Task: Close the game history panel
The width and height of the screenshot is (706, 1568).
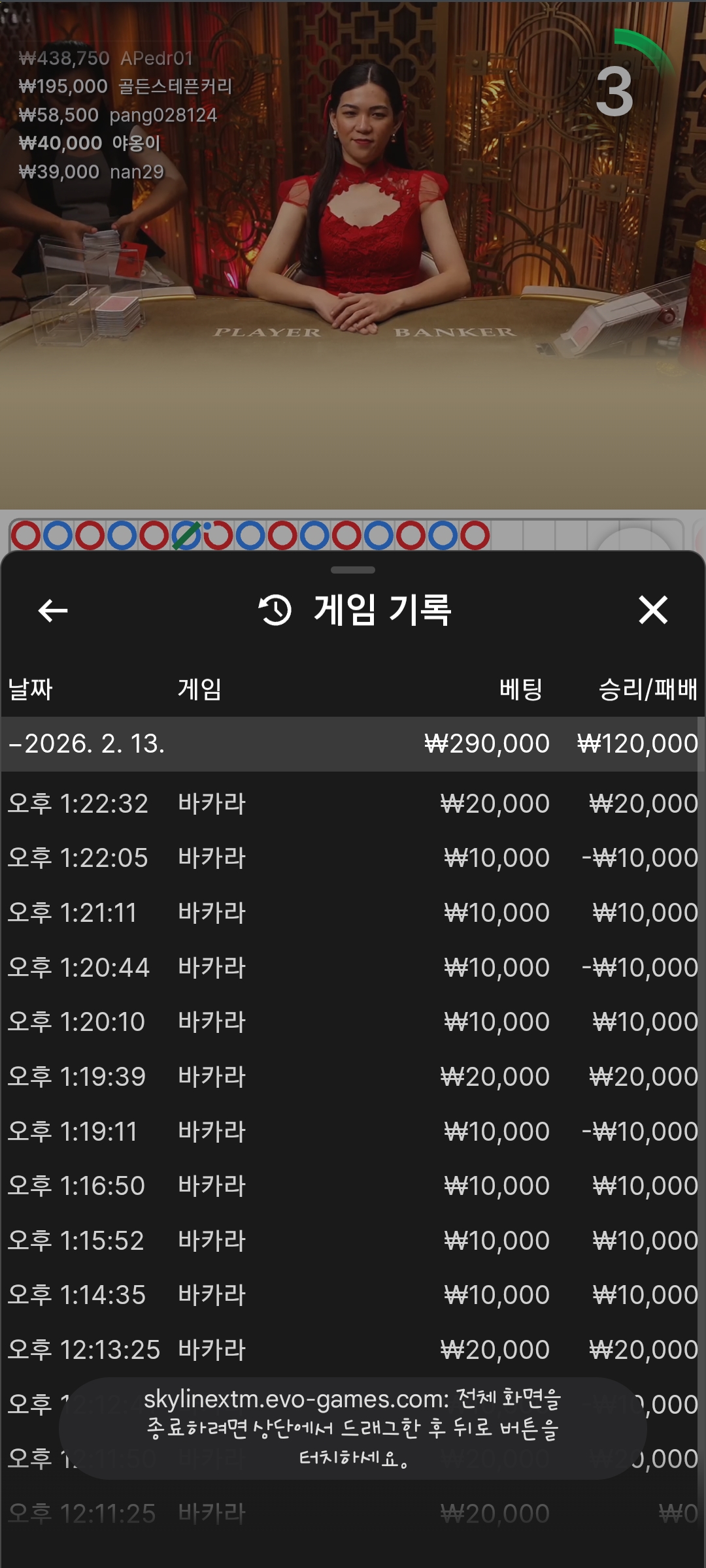Action: coord(652,610)
